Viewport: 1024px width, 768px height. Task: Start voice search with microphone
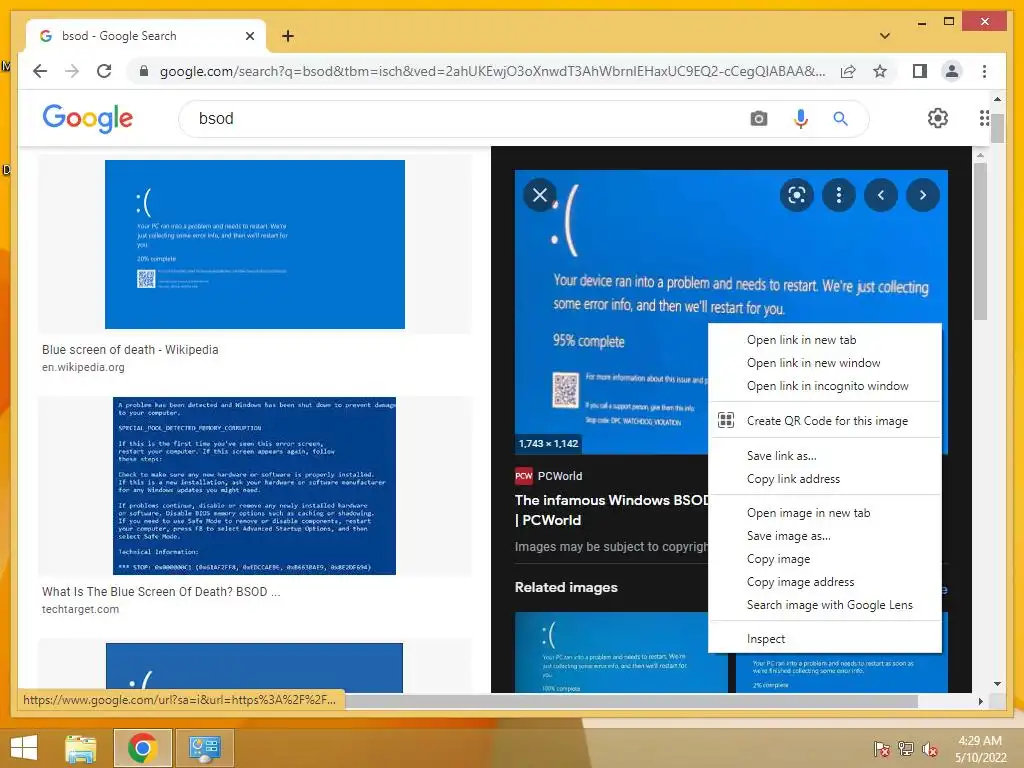coord(801,118)
